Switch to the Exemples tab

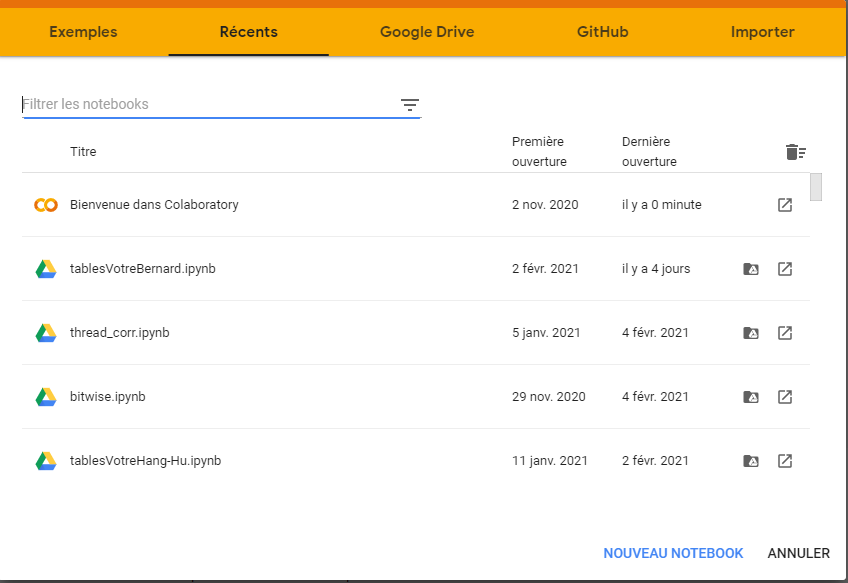[83, 32]
